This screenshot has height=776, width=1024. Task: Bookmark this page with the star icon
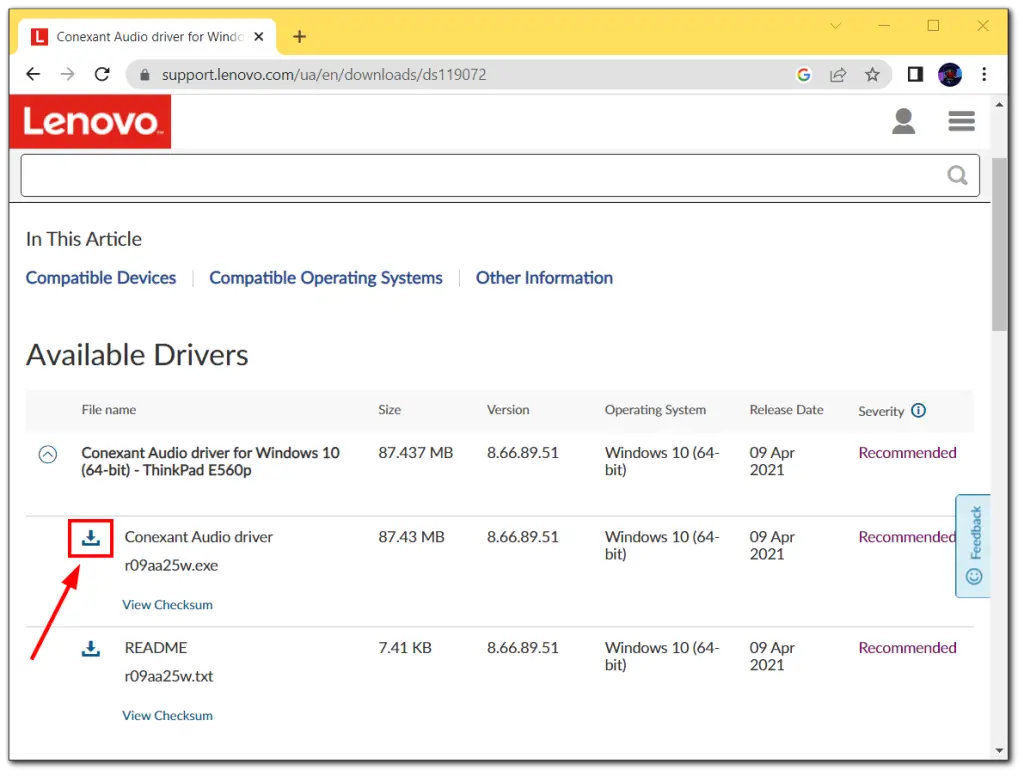(872, 74)
